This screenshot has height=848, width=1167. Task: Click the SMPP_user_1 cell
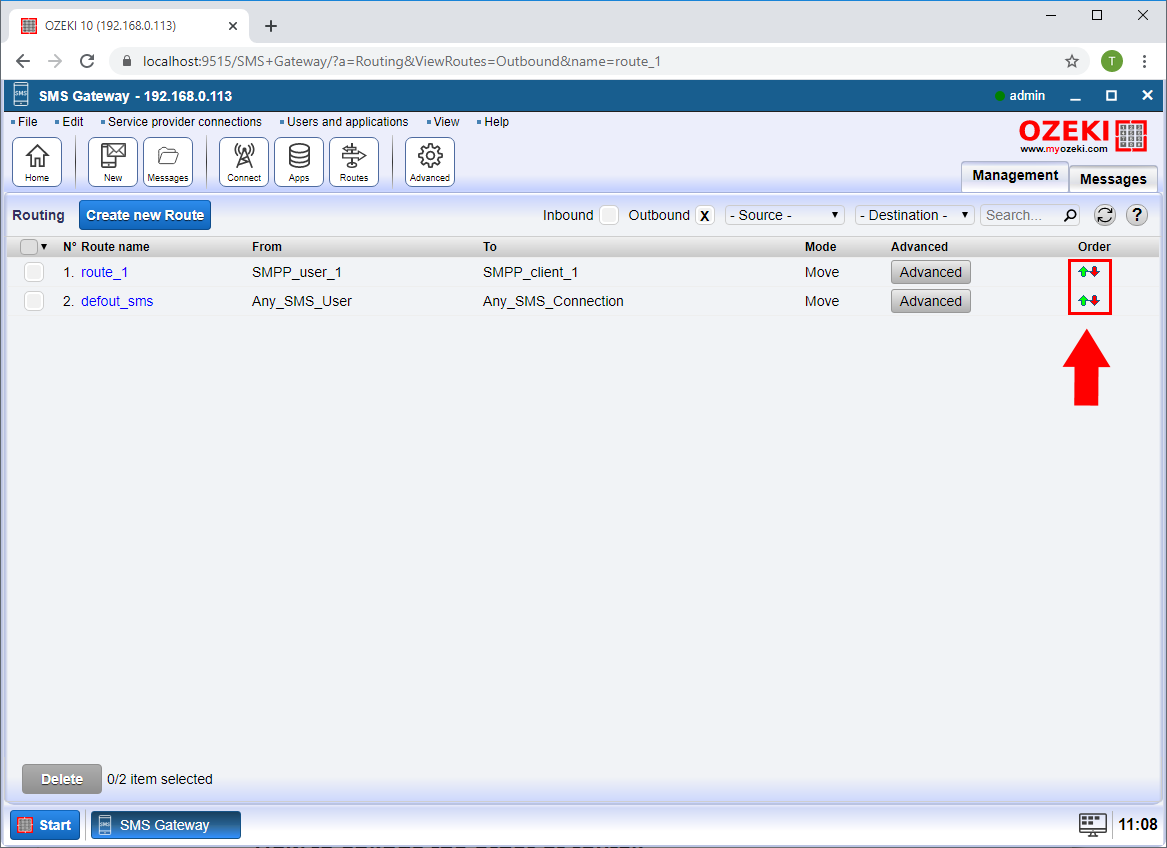pos(297,272)
